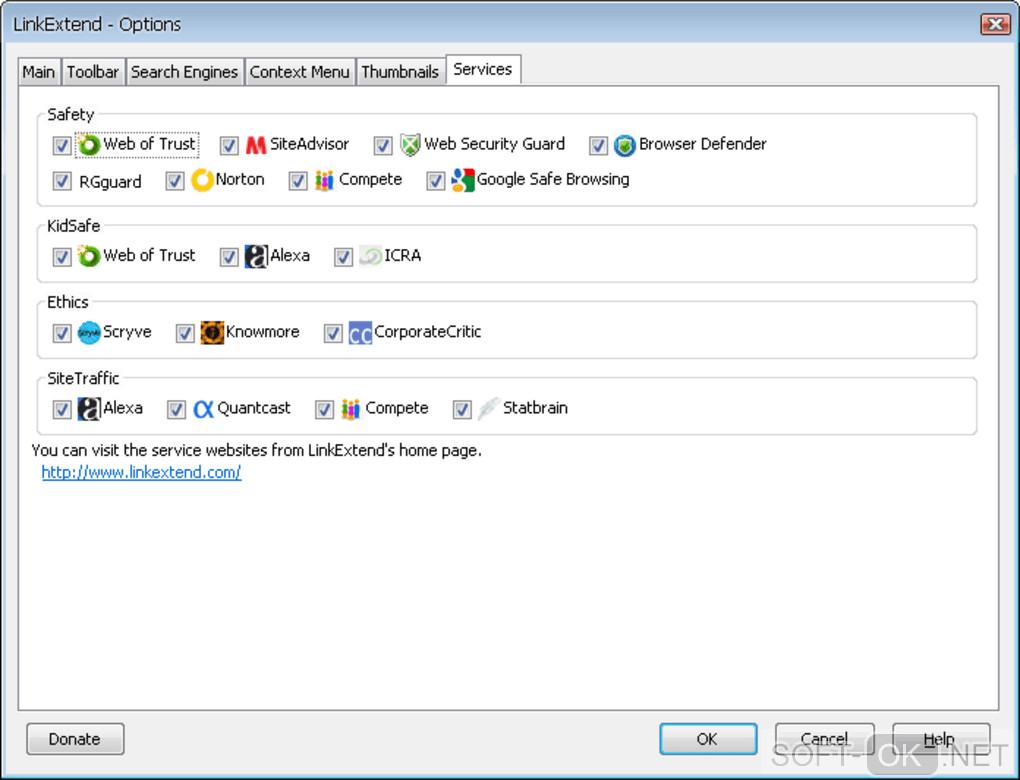1020x780 pixels.
Task: Open the linkextend.com homepage link
Action: pyautogui.click(x=141, y=472)
